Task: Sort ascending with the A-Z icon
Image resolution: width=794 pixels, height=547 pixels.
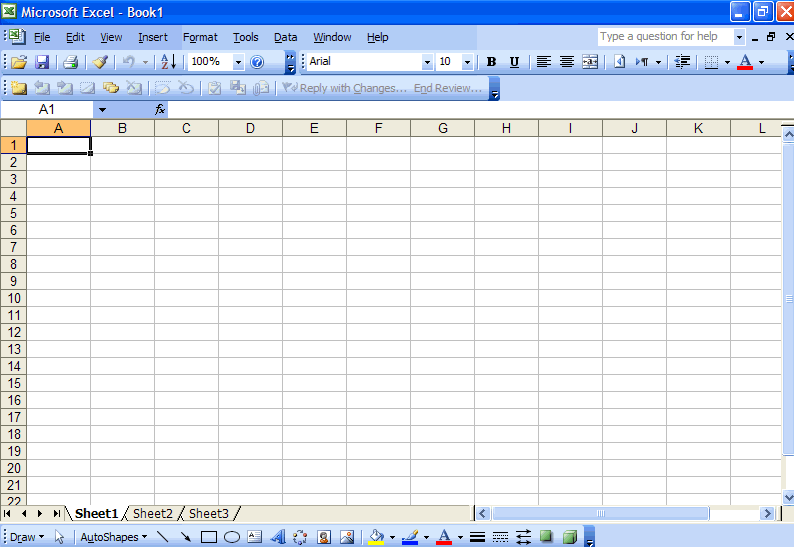Action: coord(168,62)
